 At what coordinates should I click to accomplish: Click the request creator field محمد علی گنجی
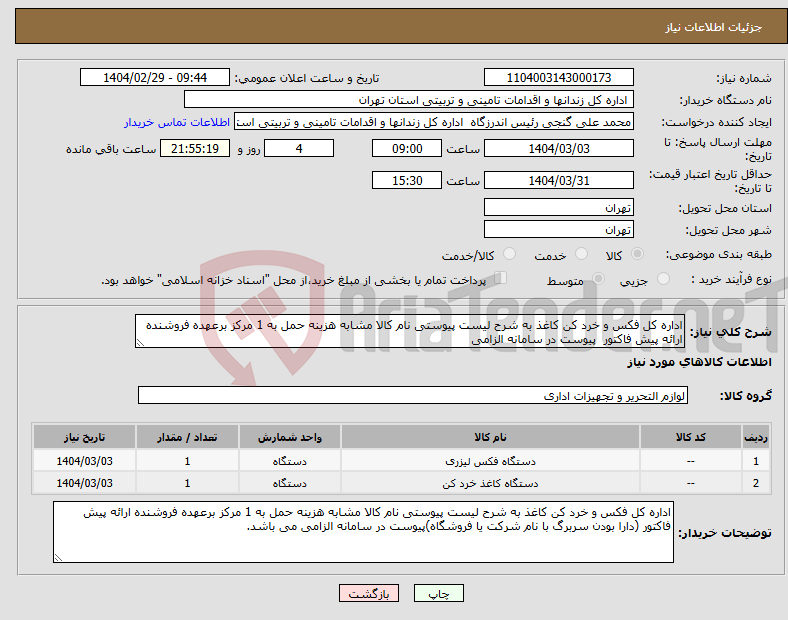(434, 122)
